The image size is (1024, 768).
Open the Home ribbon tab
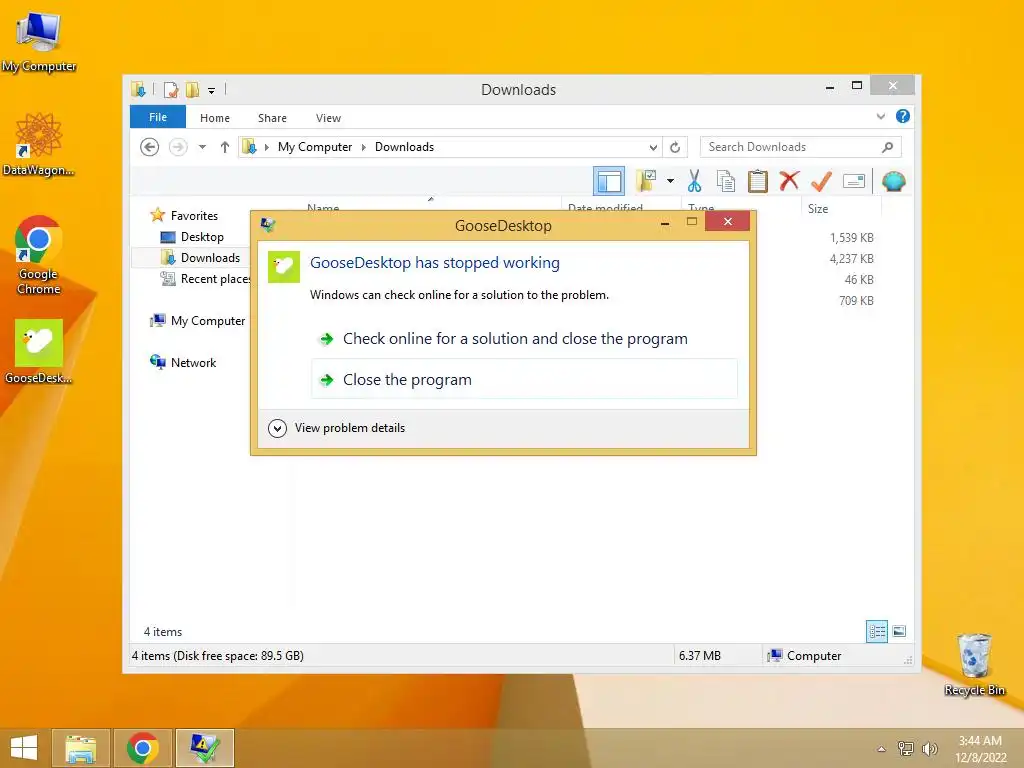(215, 118)
